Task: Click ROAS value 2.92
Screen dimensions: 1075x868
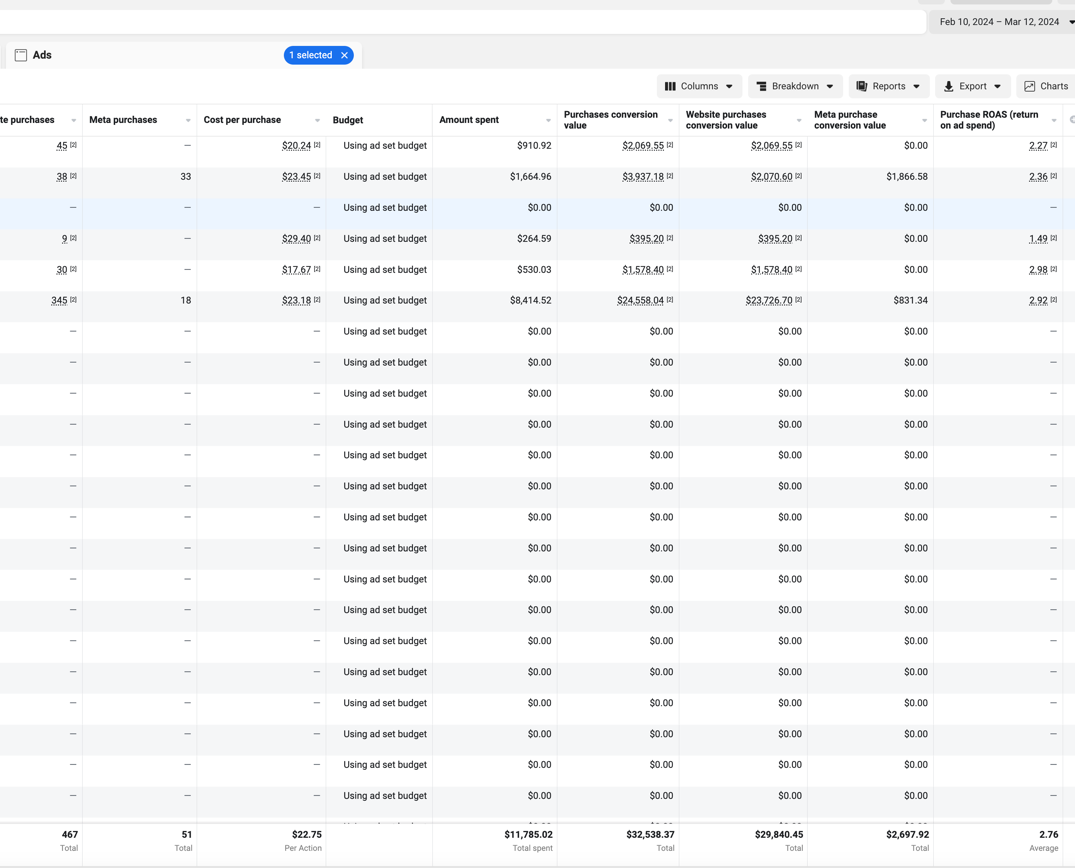Action: (1038, 300)
